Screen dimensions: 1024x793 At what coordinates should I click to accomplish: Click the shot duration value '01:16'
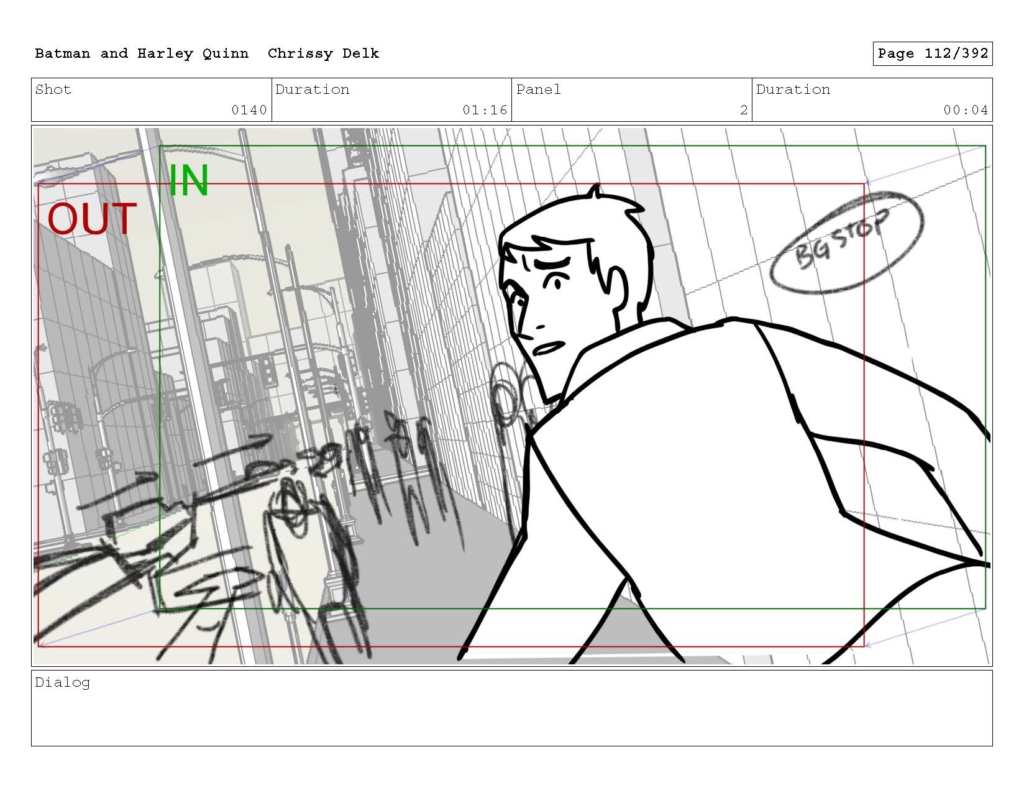coord(485,110)
